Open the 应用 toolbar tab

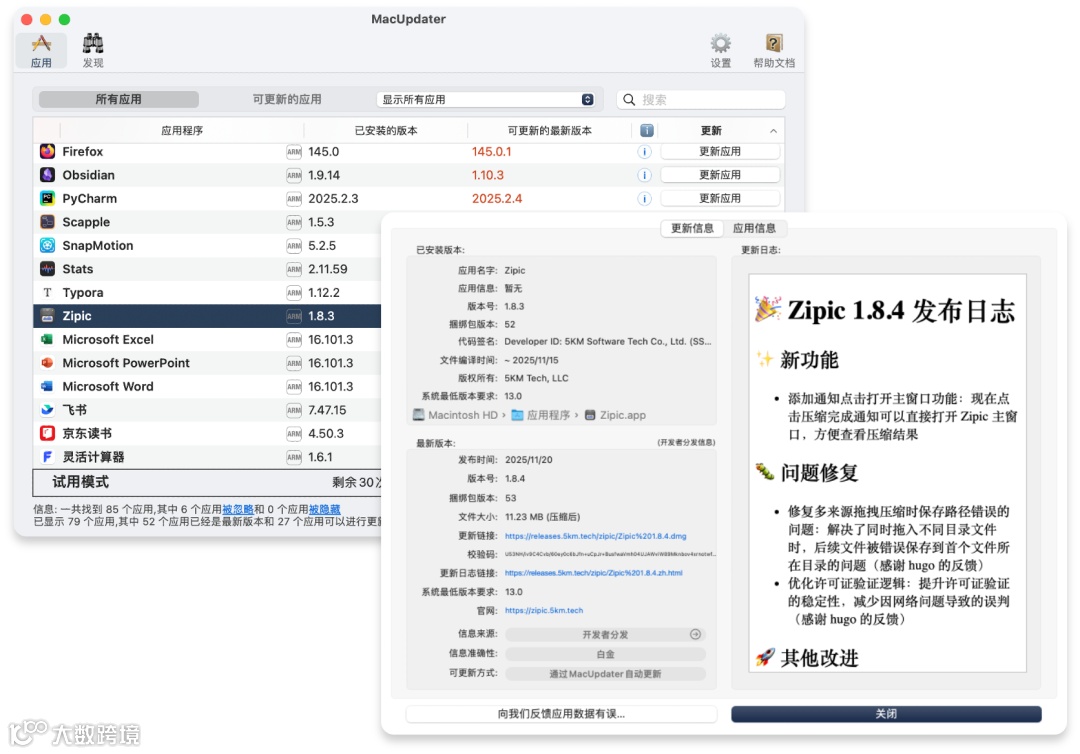point(41,51)
